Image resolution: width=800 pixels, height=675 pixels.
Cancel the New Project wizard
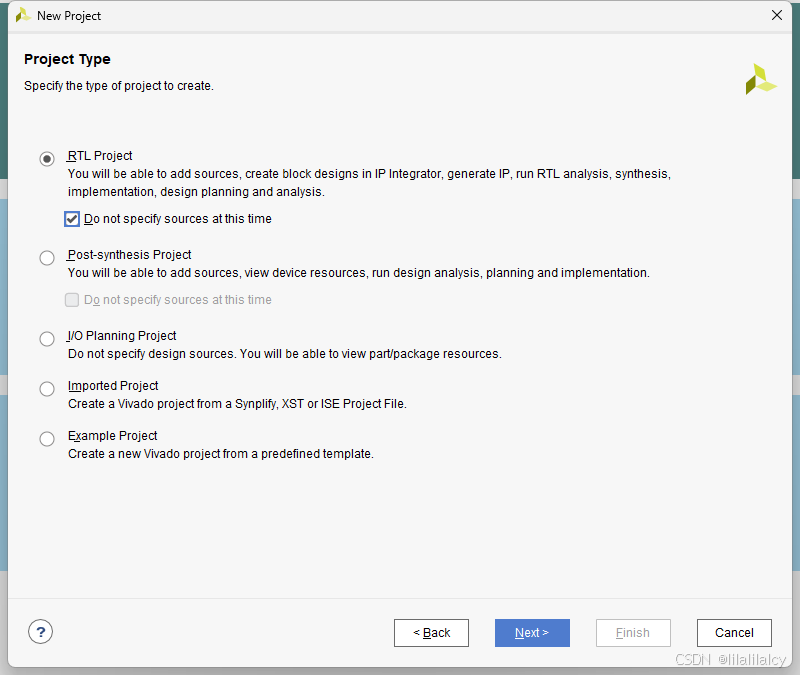(x=734, y=633)
